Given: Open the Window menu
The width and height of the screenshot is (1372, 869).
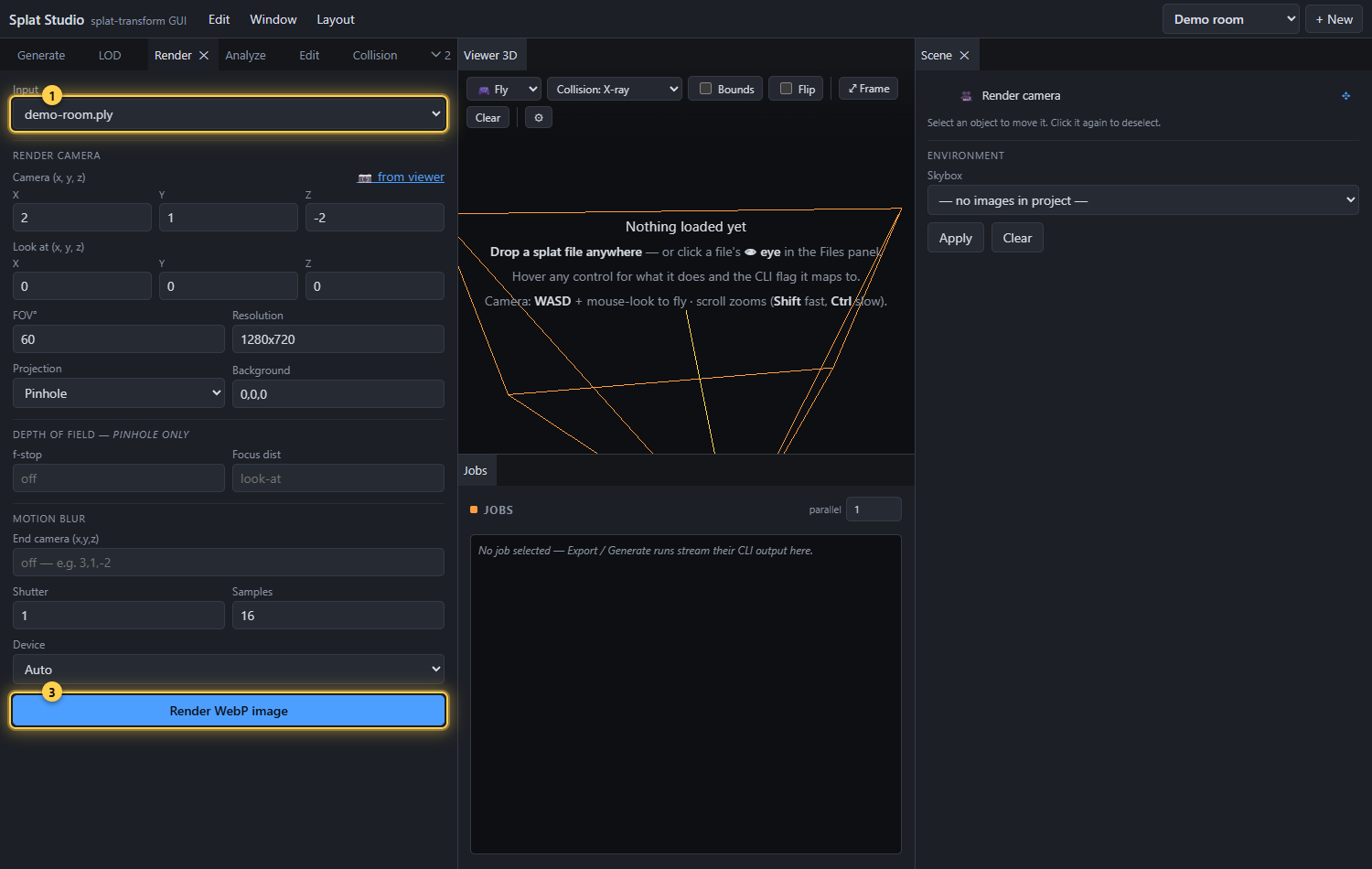Looking at the screenshot, I should pos(273,19).
